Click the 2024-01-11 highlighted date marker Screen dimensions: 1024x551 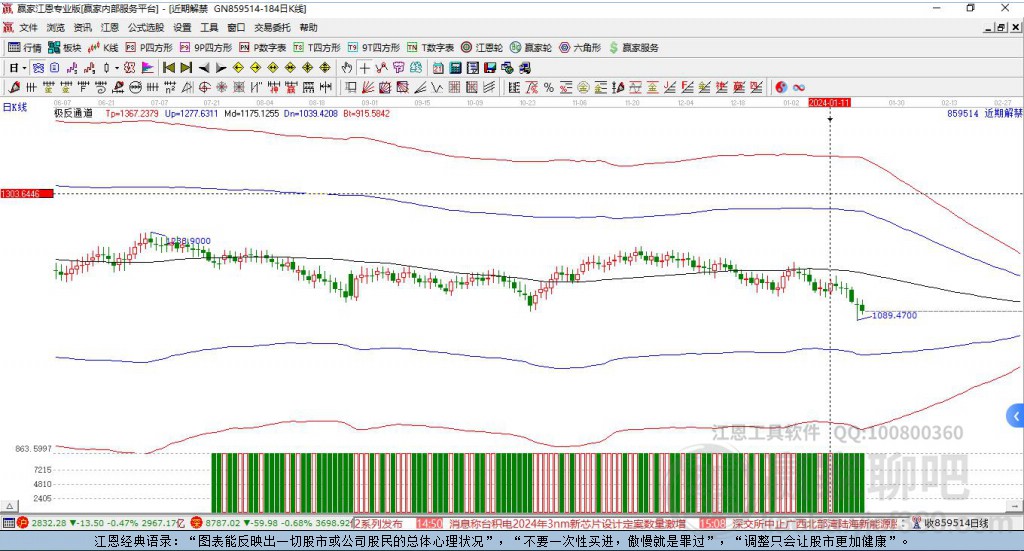pos(829,102)
